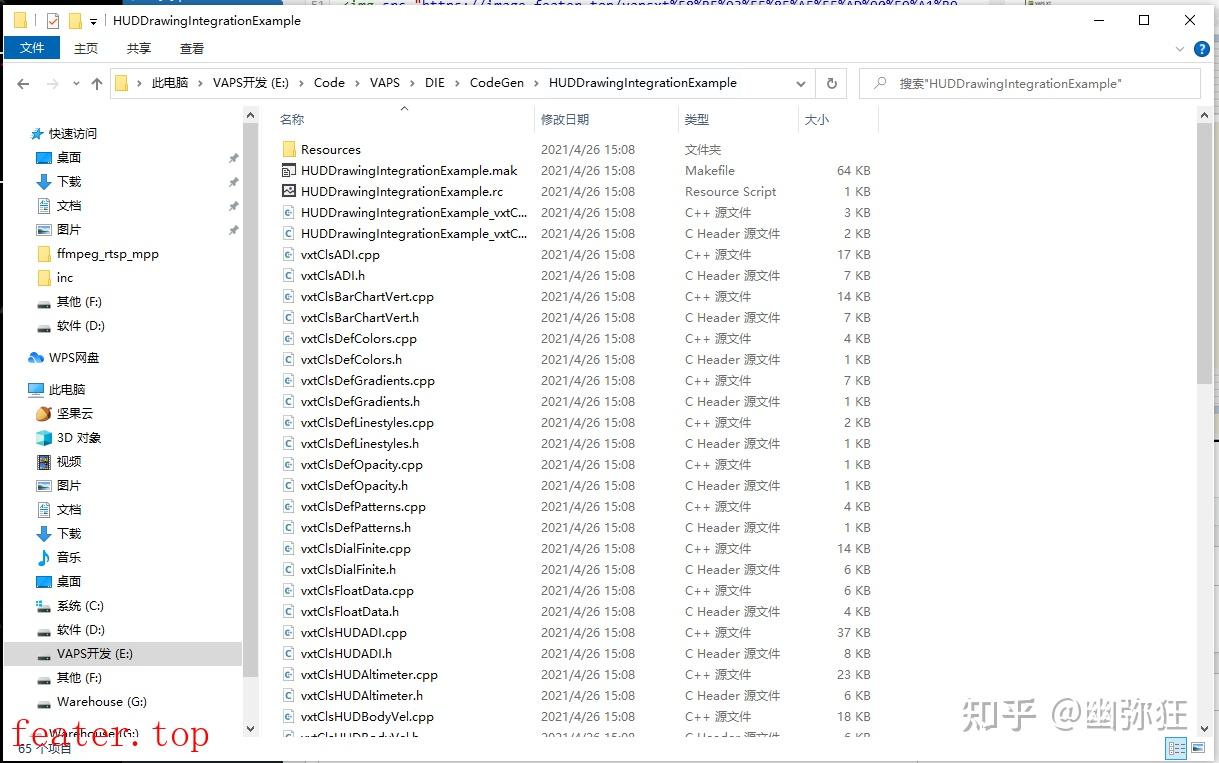Click the search box for this folder

(1030, 83)
